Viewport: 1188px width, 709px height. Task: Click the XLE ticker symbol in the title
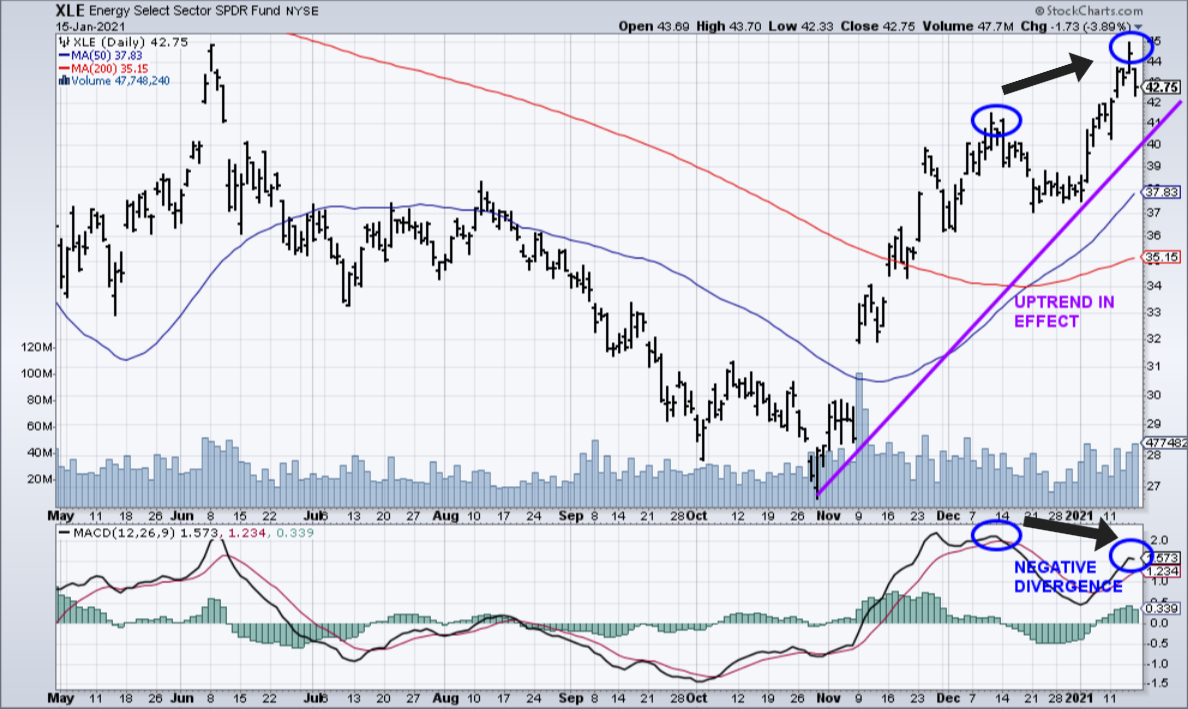tap(70, 11)
